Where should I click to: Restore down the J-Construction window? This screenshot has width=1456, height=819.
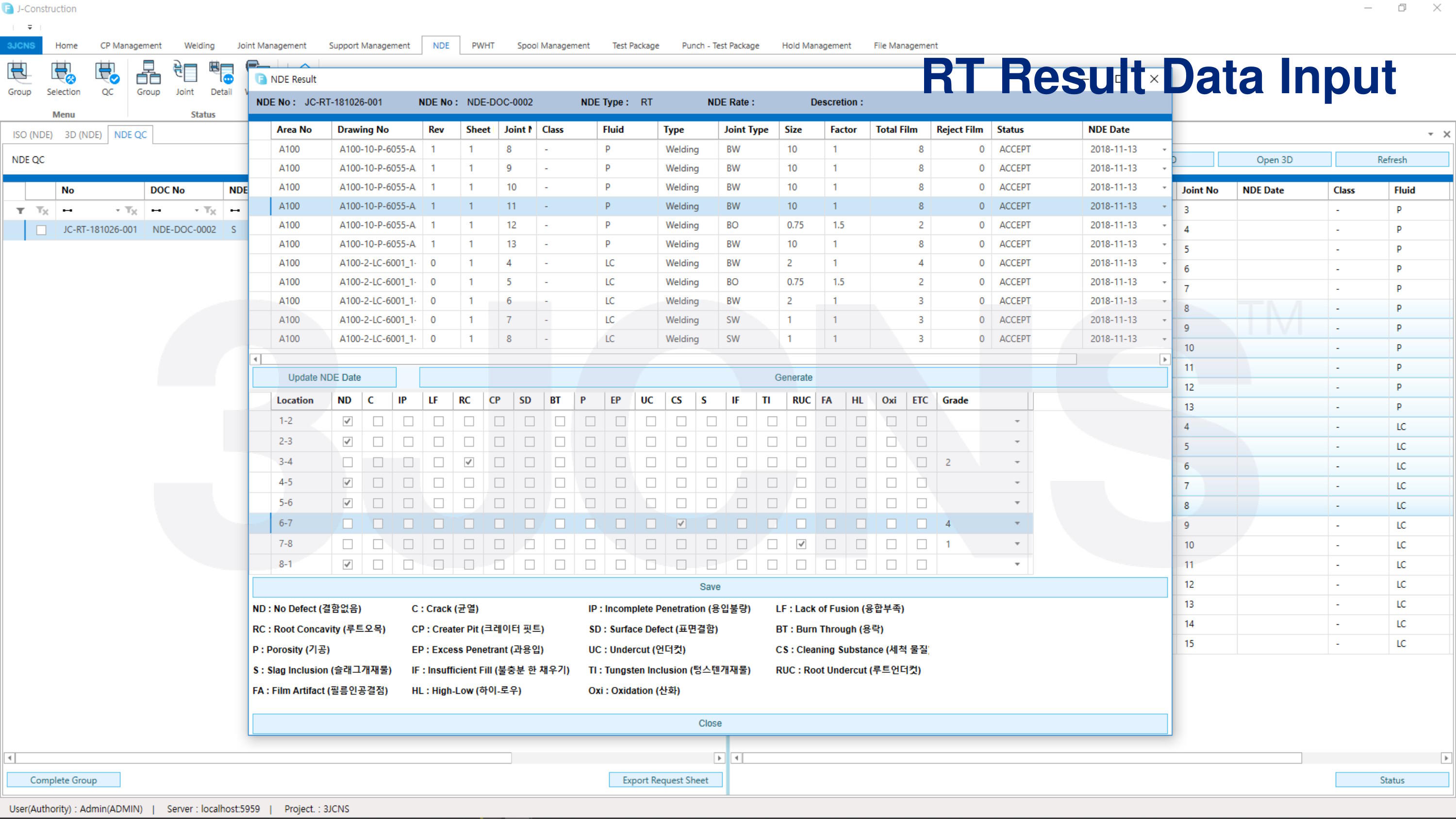1402,8
